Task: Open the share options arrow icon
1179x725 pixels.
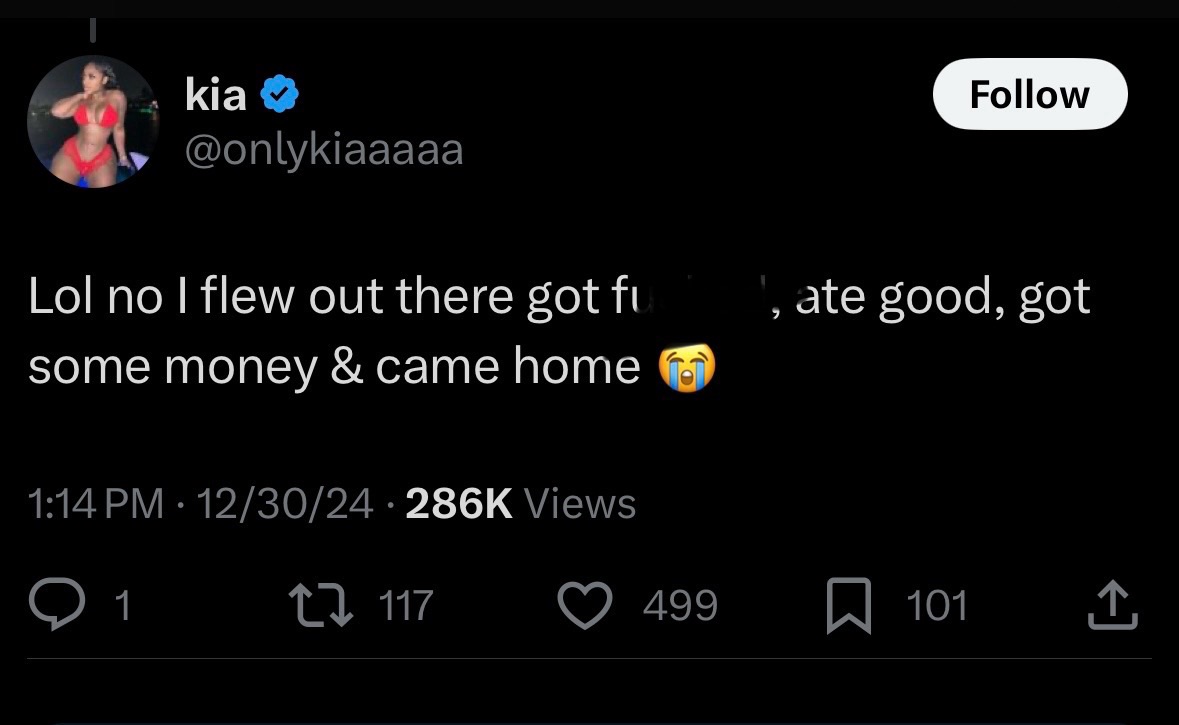Action: click(1114, 606)
